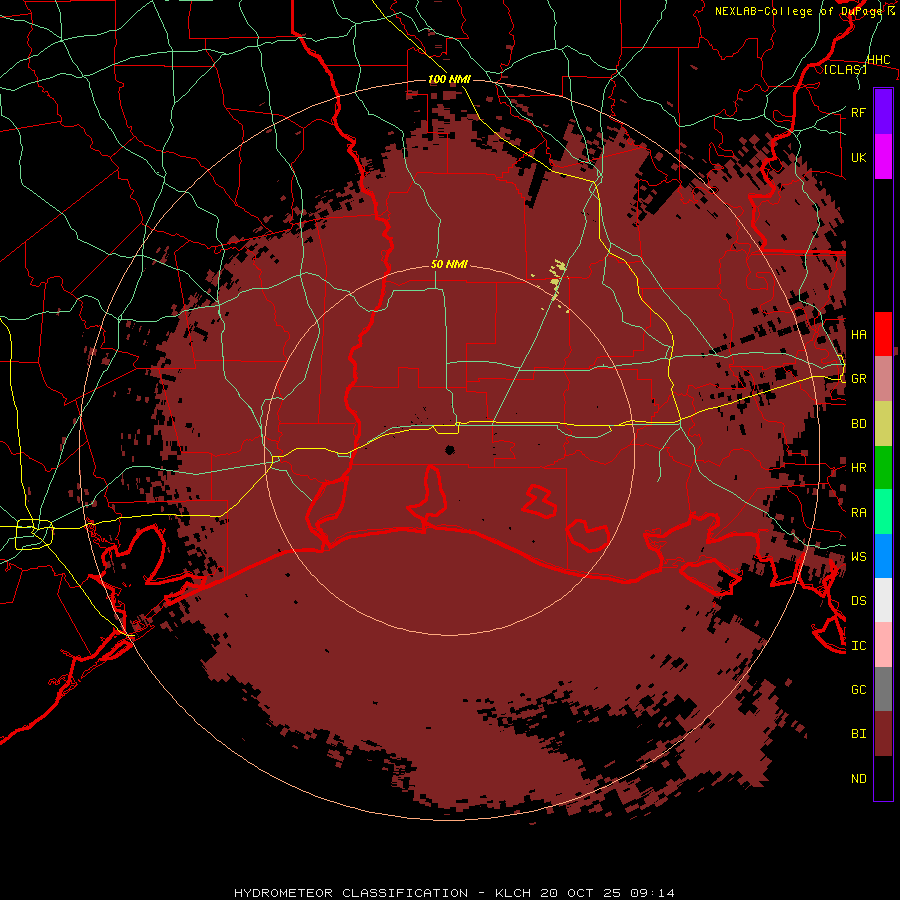
Task: Click the 'WS' legend label
Action: click(859, 557)
